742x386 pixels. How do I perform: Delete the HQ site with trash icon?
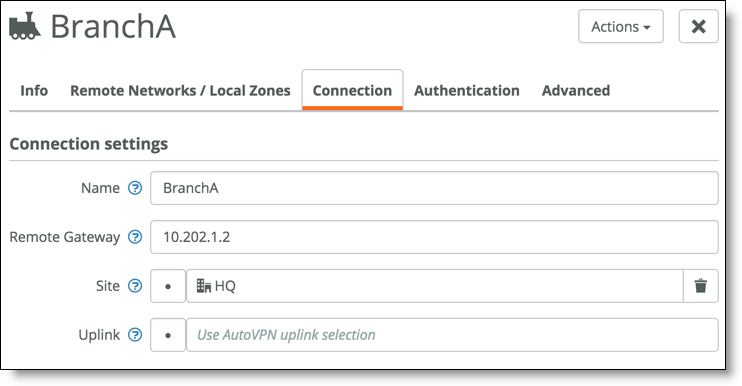click(700, 286)
